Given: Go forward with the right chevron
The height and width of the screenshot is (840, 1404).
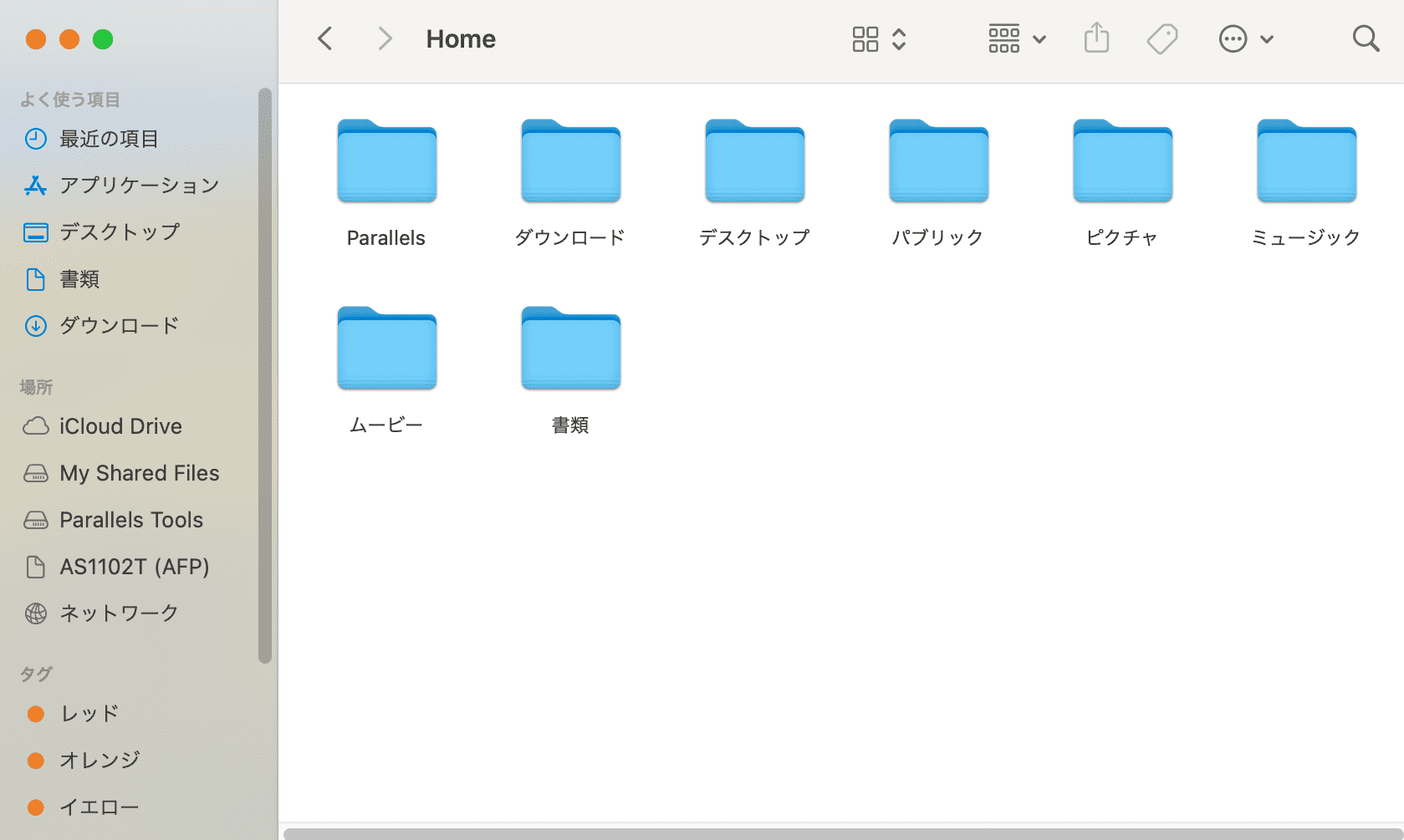Looking at the screenshot, I should coord(385,38).
